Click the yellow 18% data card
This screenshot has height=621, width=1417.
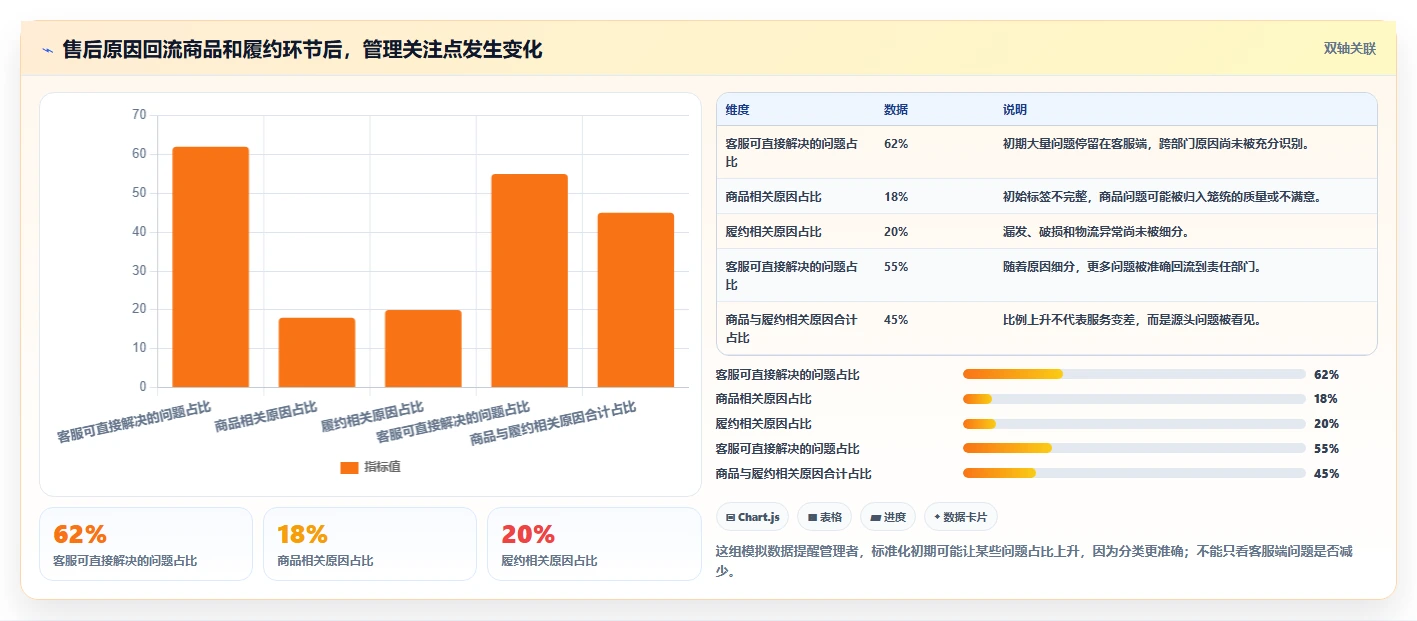pos(370,544)
